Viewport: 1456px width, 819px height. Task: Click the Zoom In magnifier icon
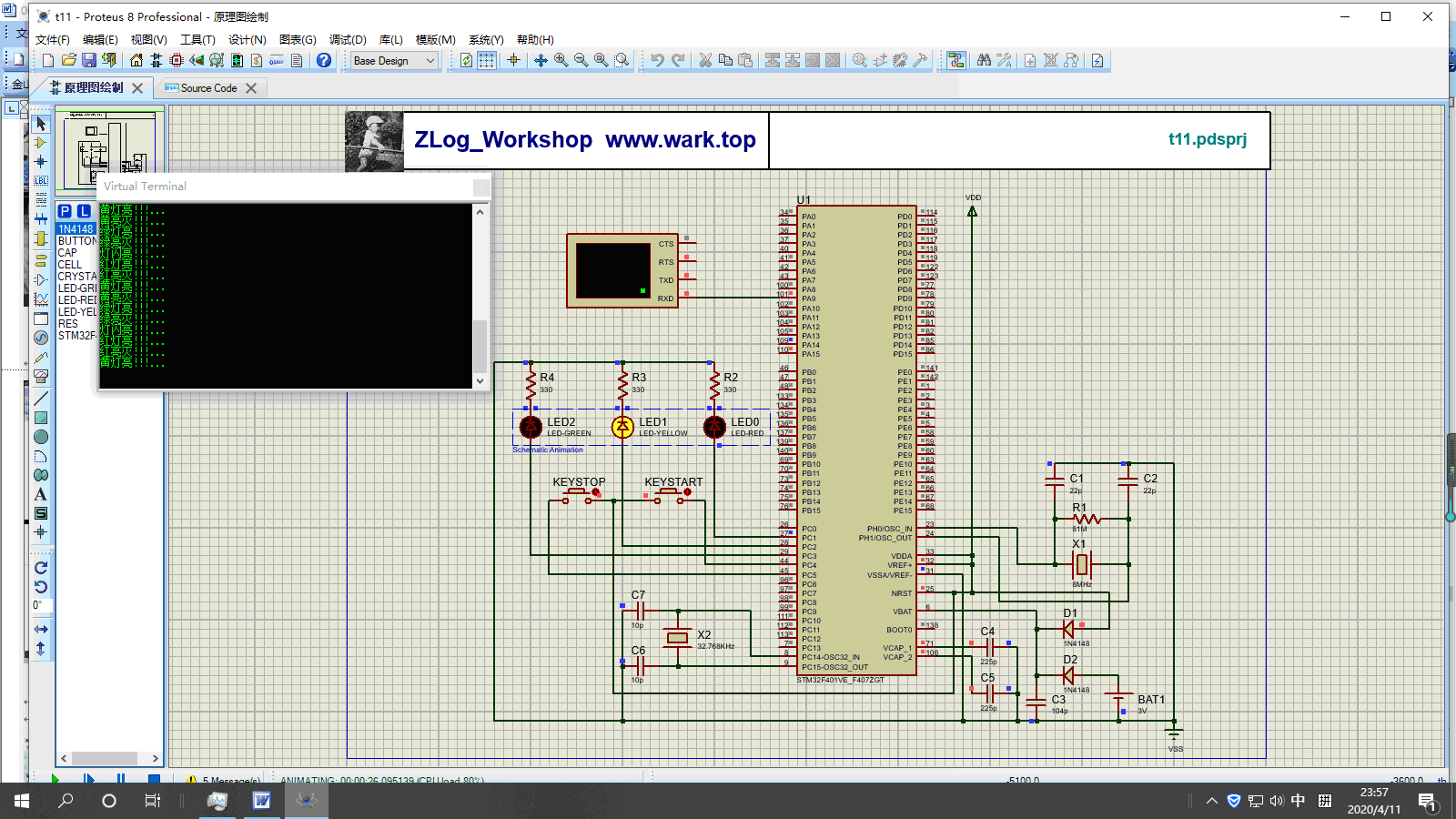(561, 60)
